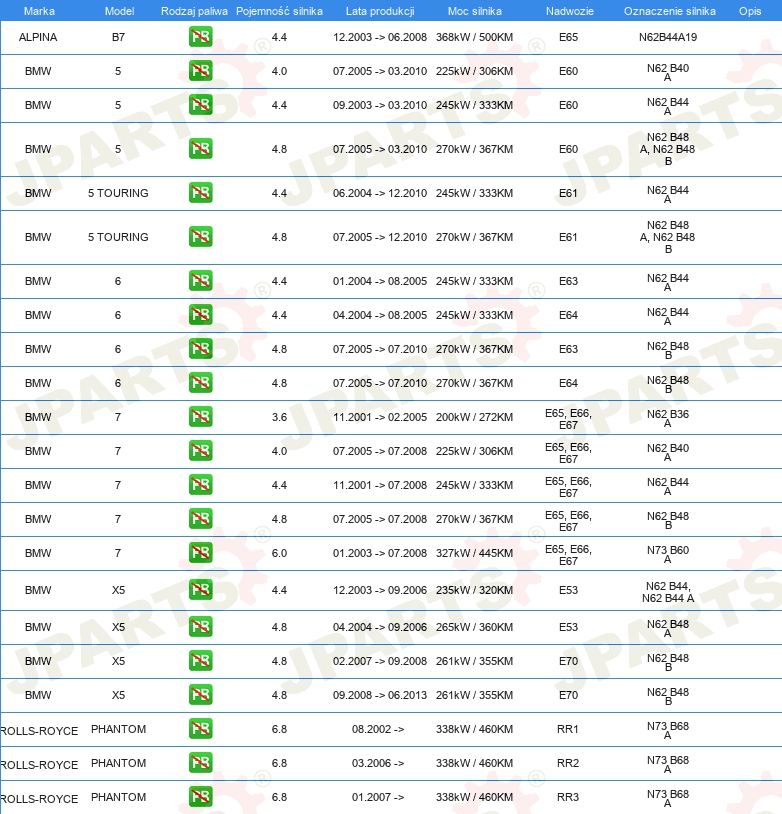The height and width of the screenshot is (814, 782).
Task: Select production years 01.2004 -> 08.2005
Action: point(380,281)
